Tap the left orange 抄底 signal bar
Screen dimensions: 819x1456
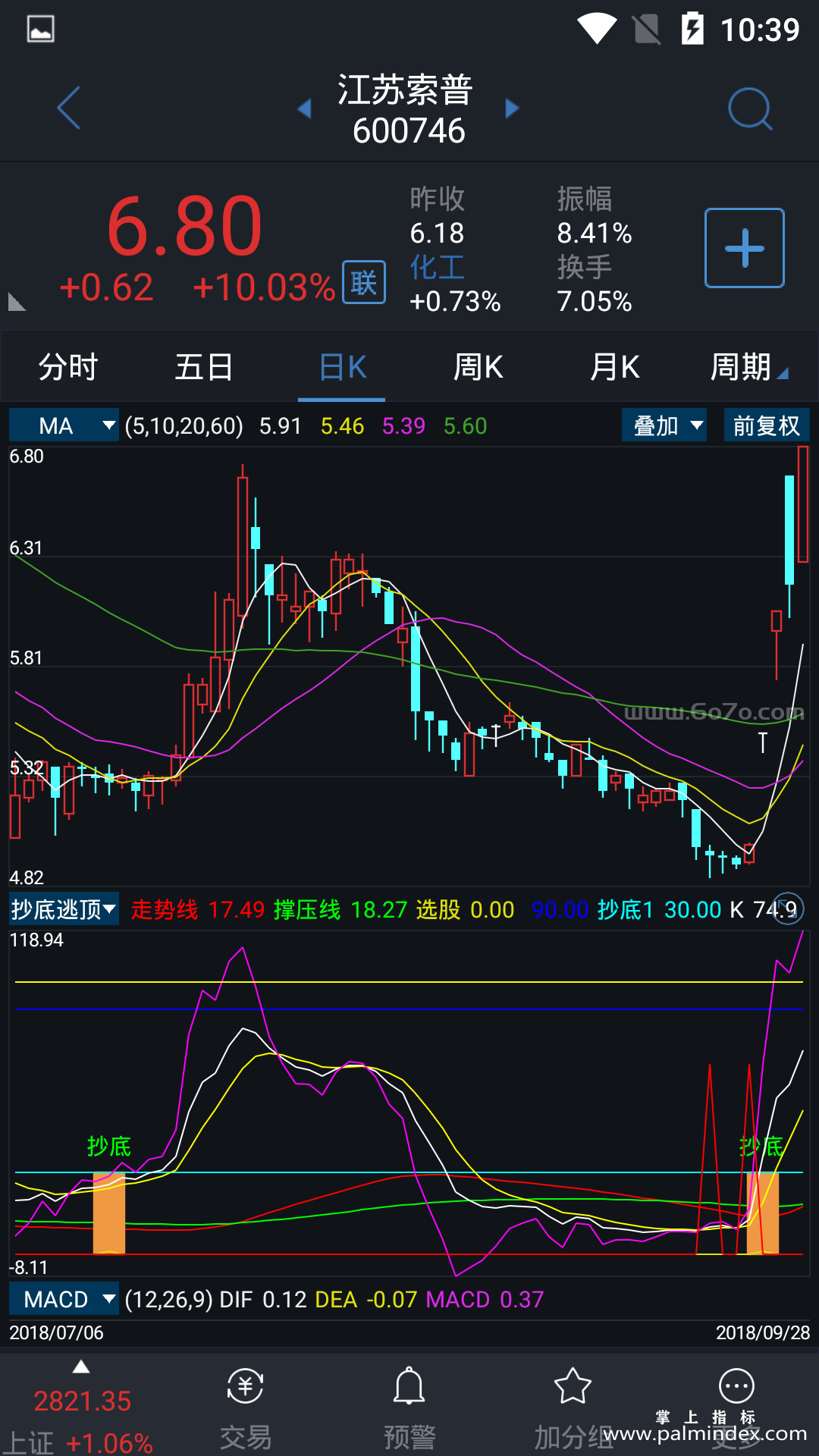pos(109,1213)
